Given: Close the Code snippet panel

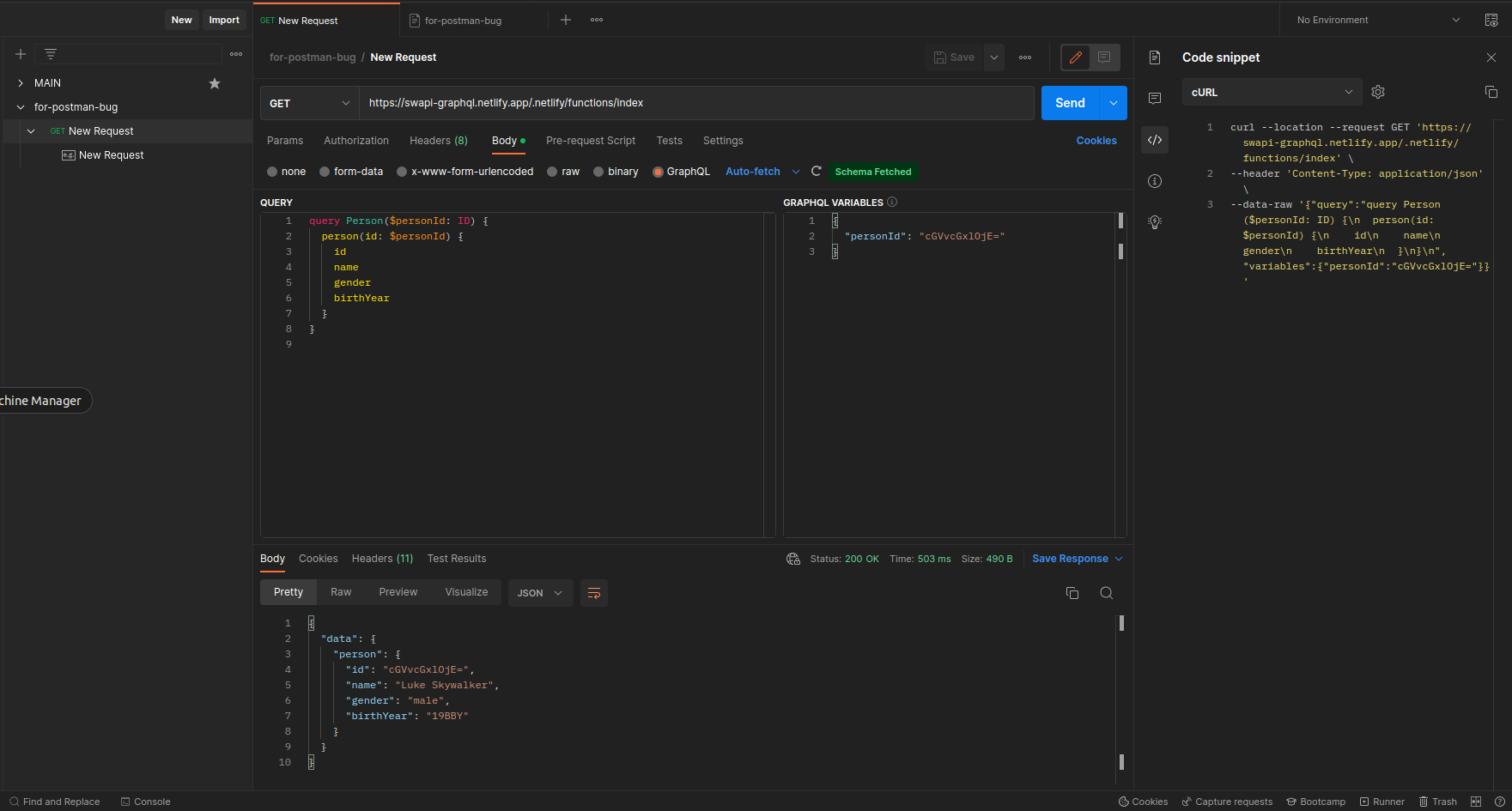Looking at the screenshot, I should click(x=1491, y=57).
